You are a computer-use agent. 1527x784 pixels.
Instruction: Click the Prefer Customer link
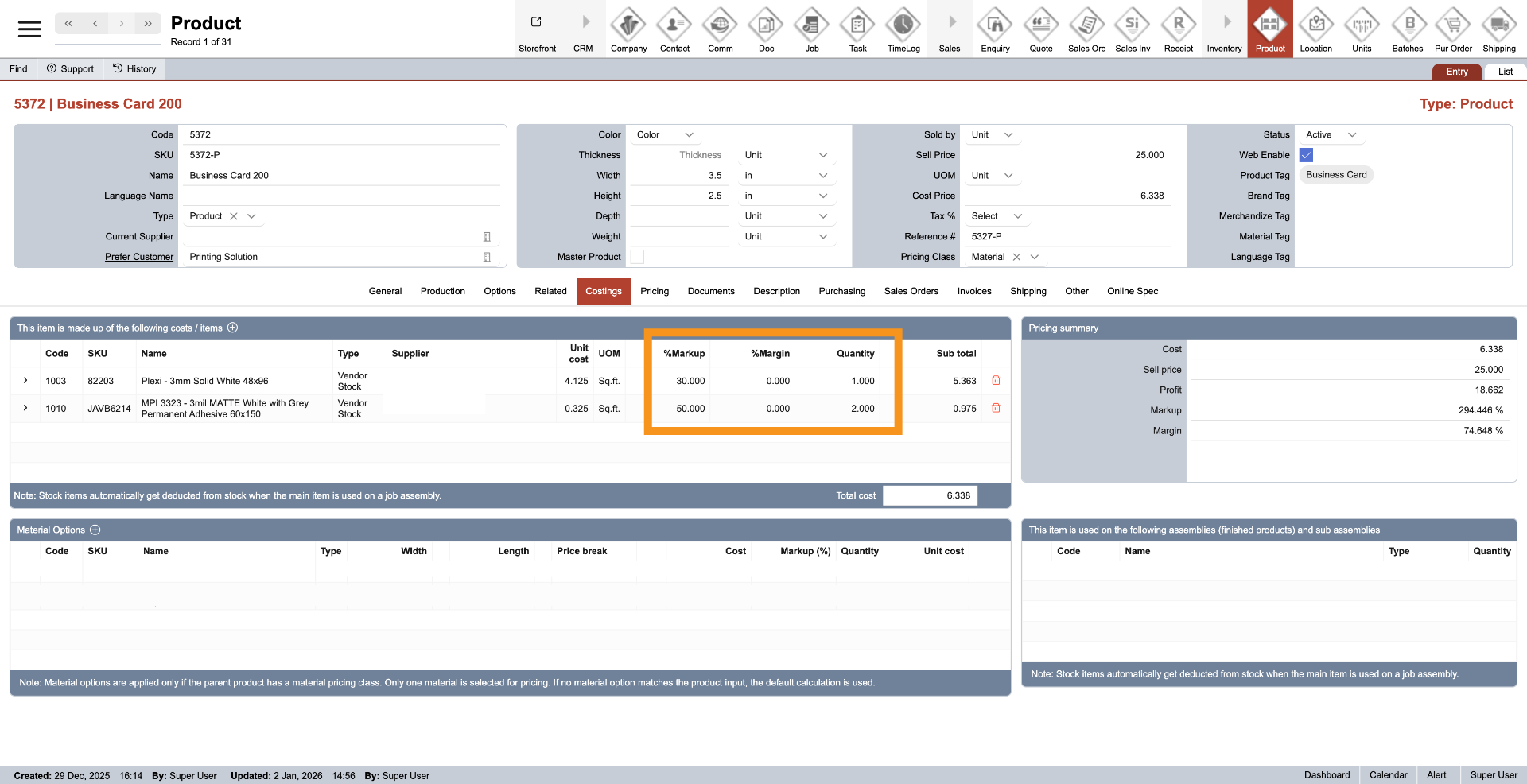pyautogui.click(x=139, y=257)
